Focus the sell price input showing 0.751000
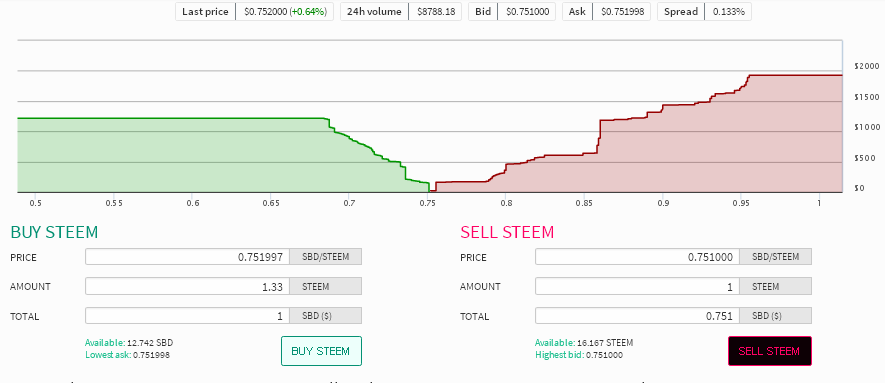885x383 pixels. (x=637, y=257)
